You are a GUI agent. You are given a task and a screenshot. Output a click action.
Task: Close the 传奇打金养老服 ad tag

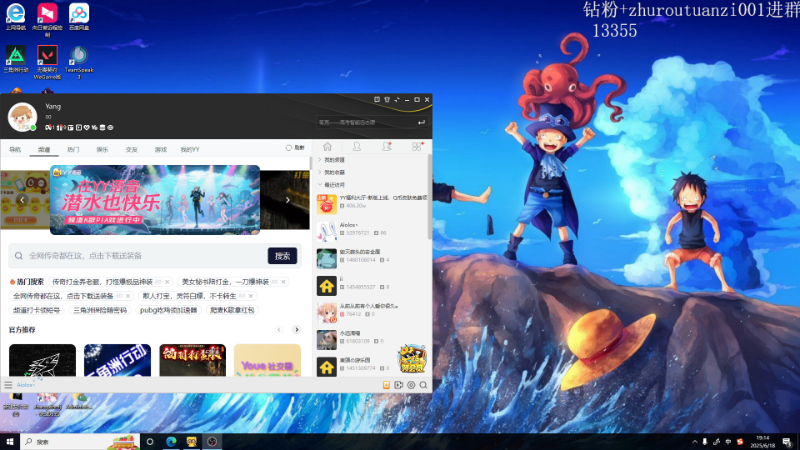point(167,282)
